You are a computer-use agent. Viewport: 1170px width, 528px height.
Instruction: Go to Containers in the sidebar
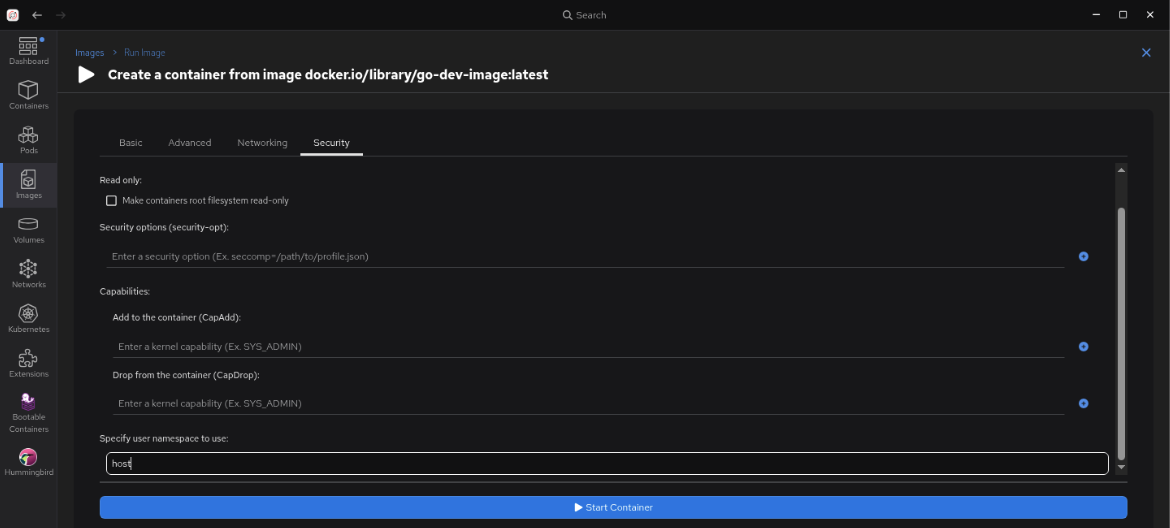pos(28,96)
